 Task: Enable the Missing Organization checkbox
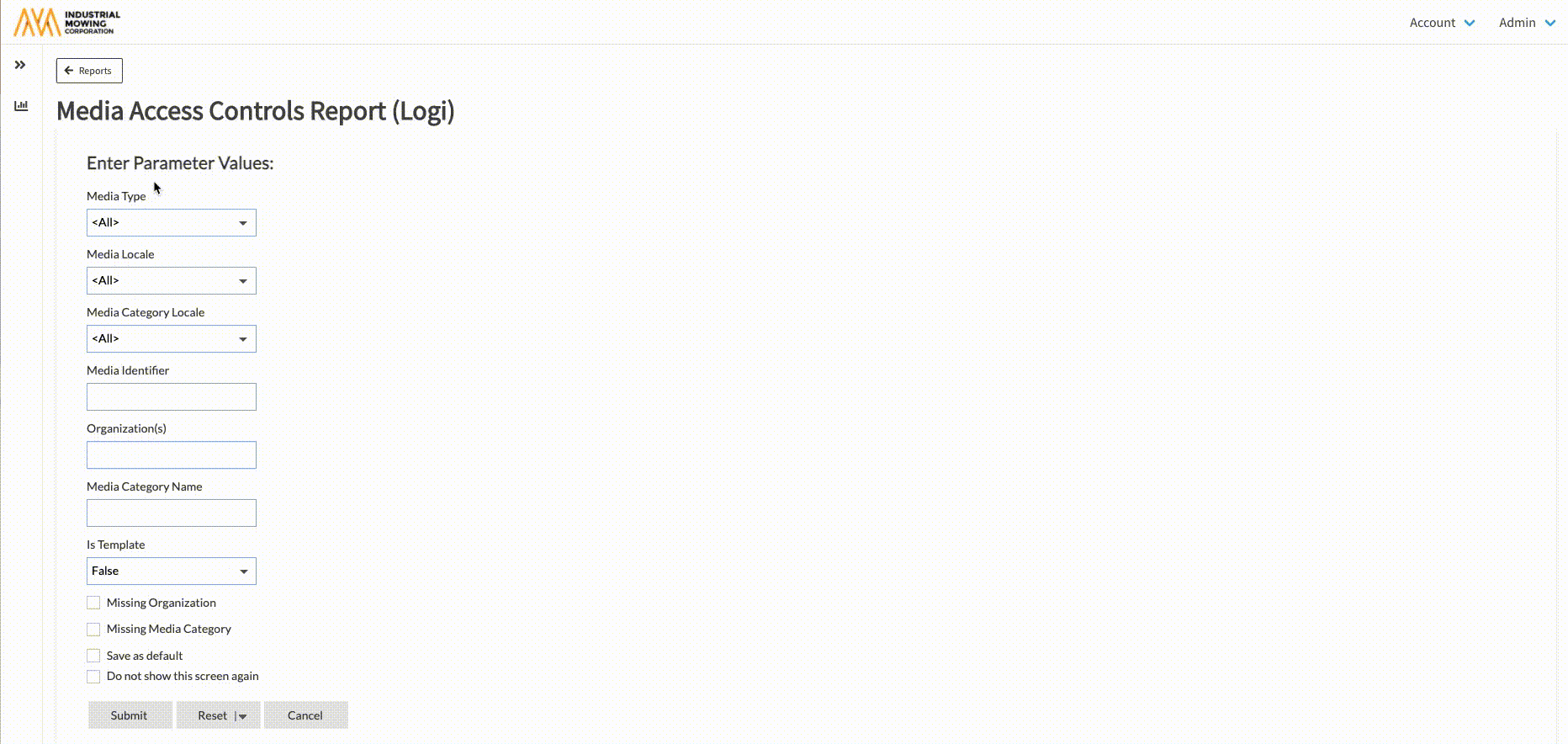point(93,603)
